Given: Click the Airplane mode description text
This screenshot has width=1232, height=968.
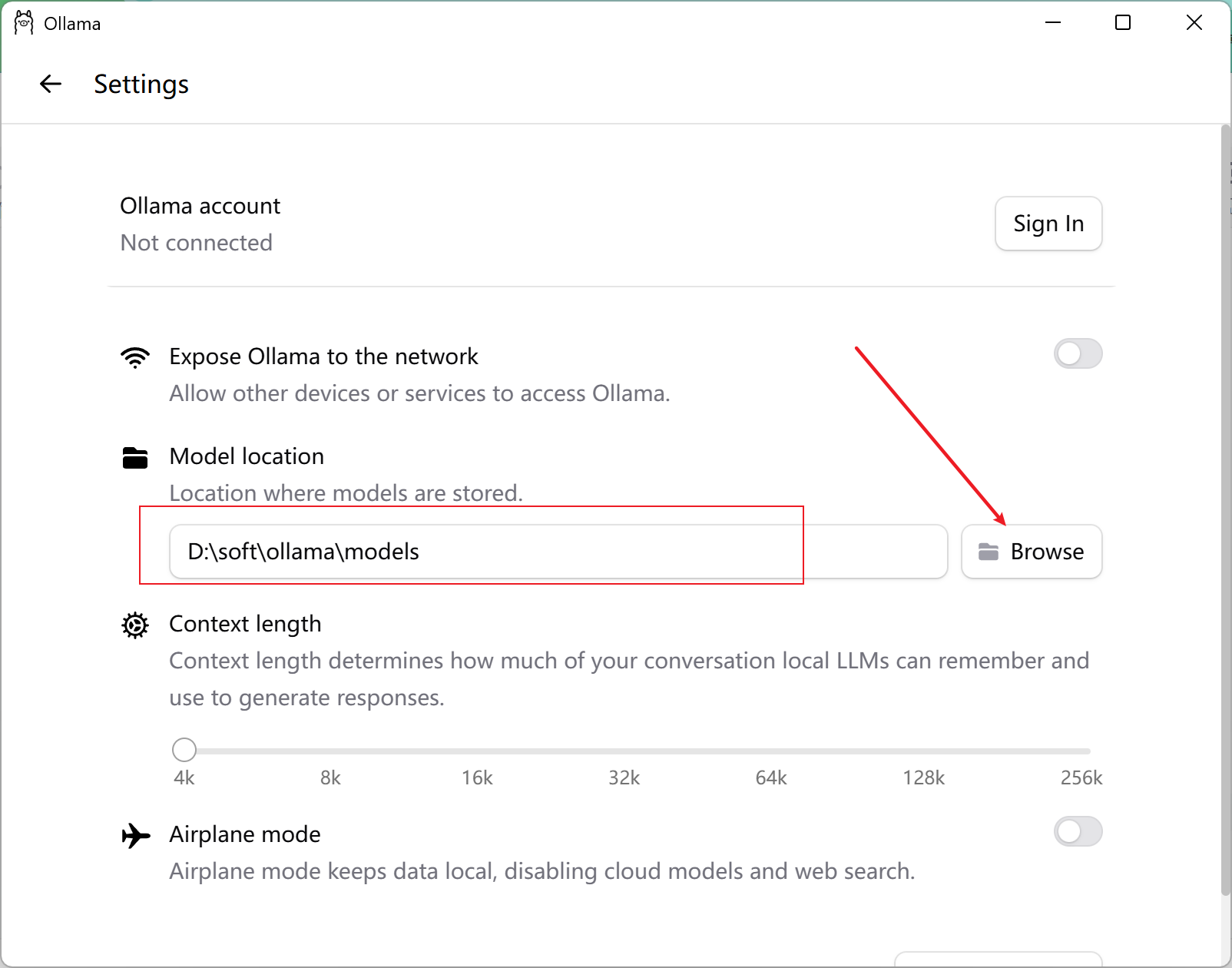Looking at the screenshot, I should tap(542, 871).
